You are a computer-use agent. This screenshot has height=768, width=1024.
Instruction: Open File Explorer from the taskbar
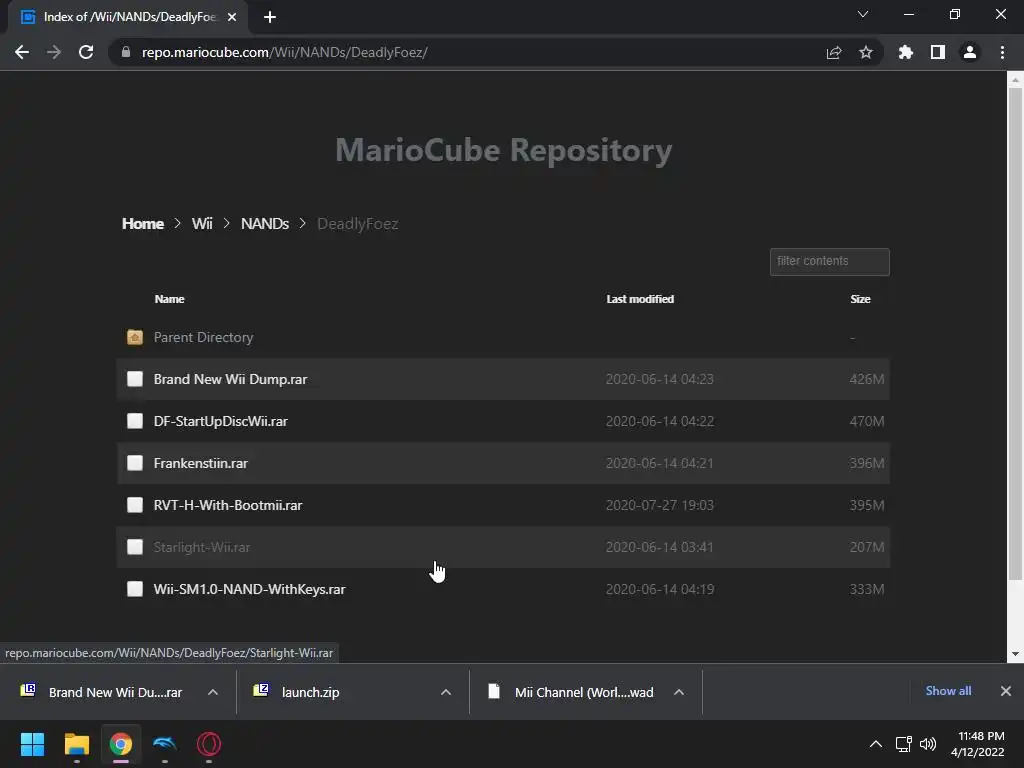pos(76,744)
